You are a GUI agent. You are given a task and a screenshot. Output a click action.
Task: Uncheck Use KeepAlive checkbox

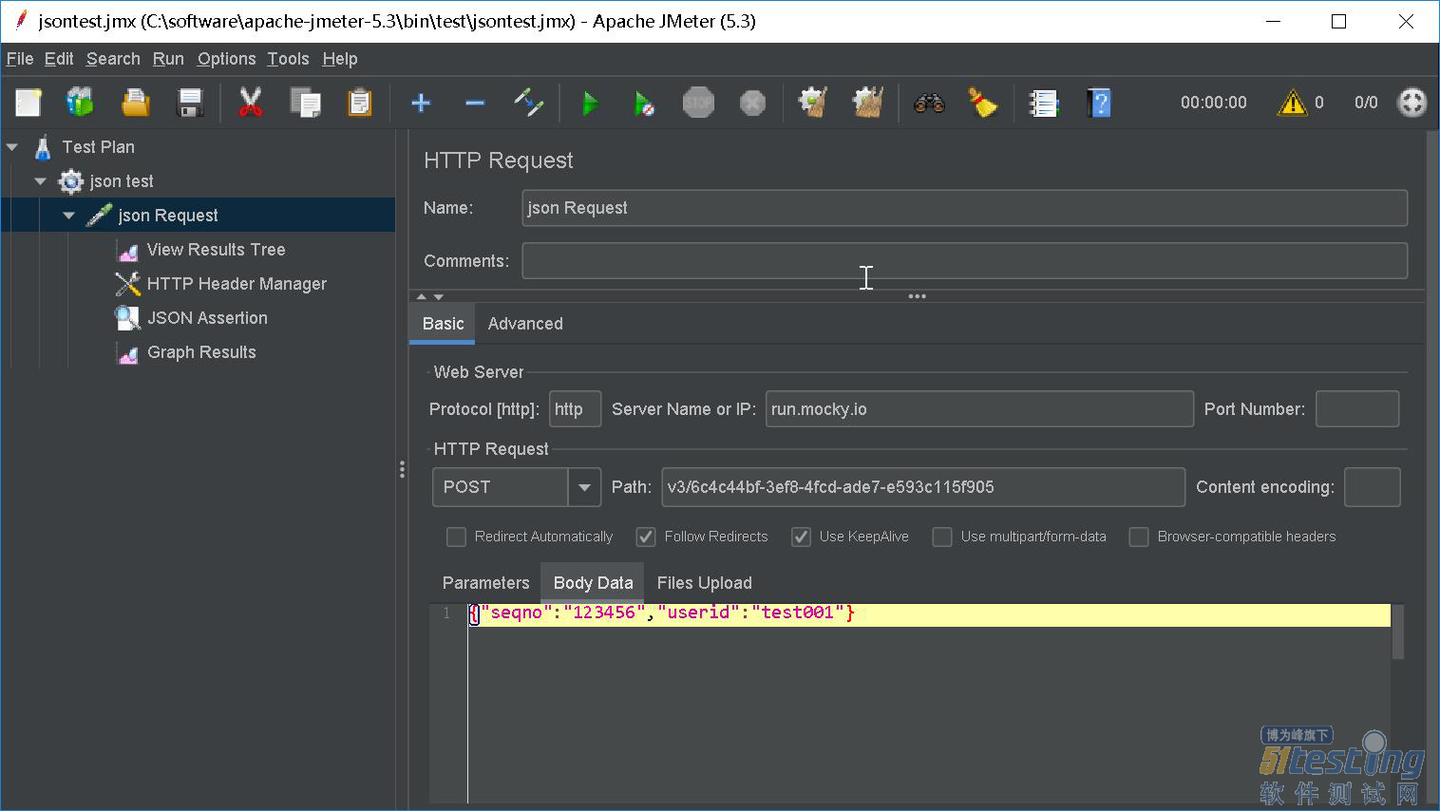click(x=801, y=537)
